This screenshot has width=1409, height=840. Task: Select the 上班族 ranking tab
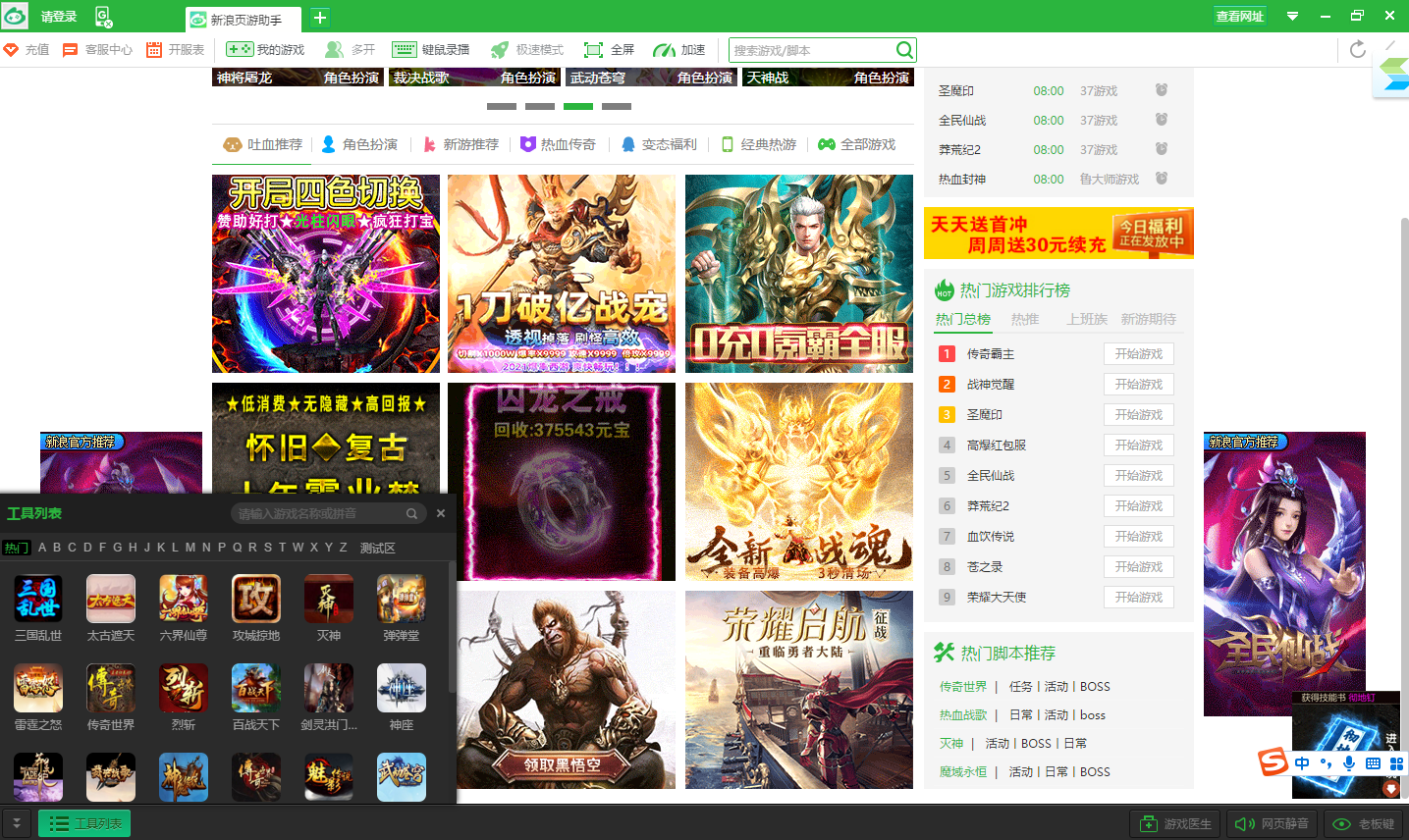pyautogui.click(x=1087, y=319)
